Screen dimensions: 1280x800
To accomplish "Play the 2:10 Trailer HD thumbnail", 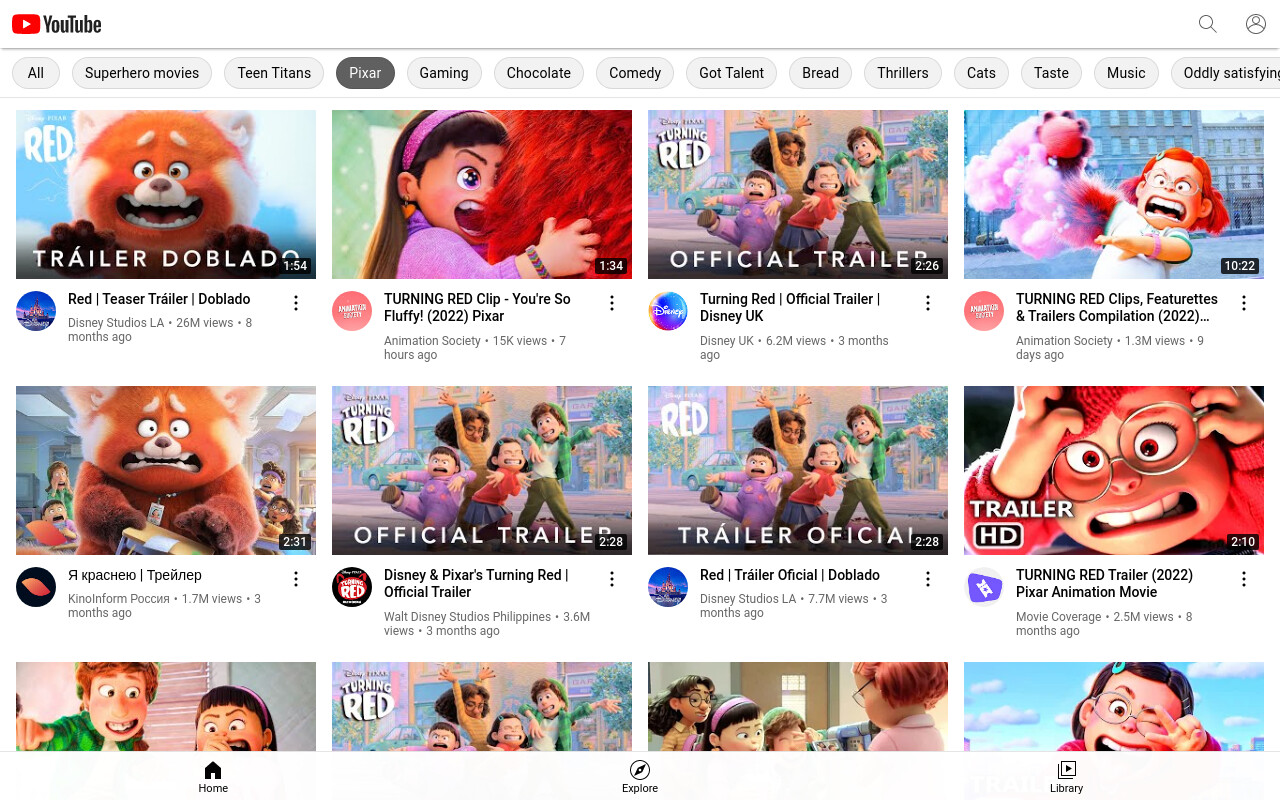I will point(1114,470).
